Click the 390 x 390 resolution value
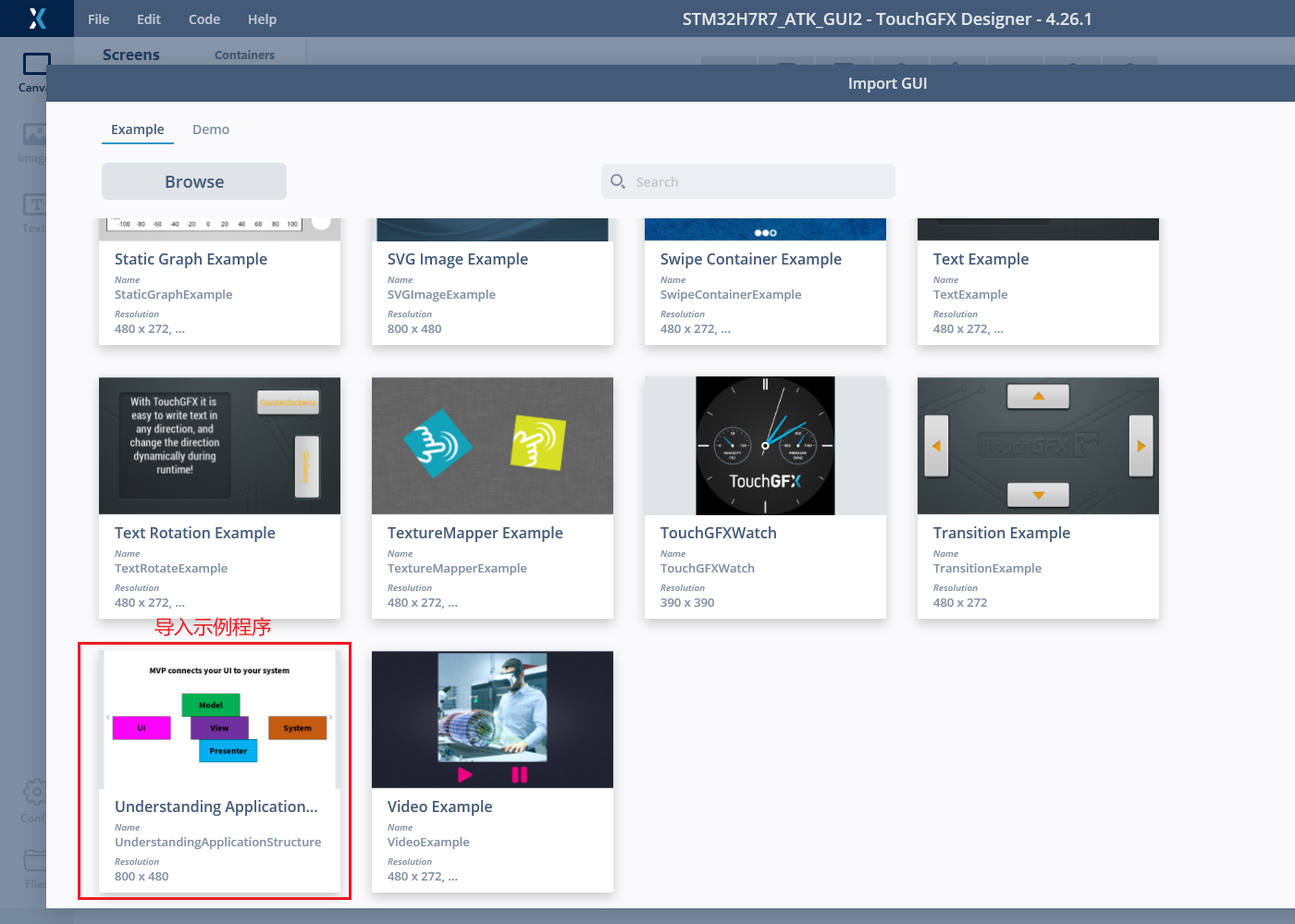The height and width of the screenshot is (924, 1295). [687, 602]
